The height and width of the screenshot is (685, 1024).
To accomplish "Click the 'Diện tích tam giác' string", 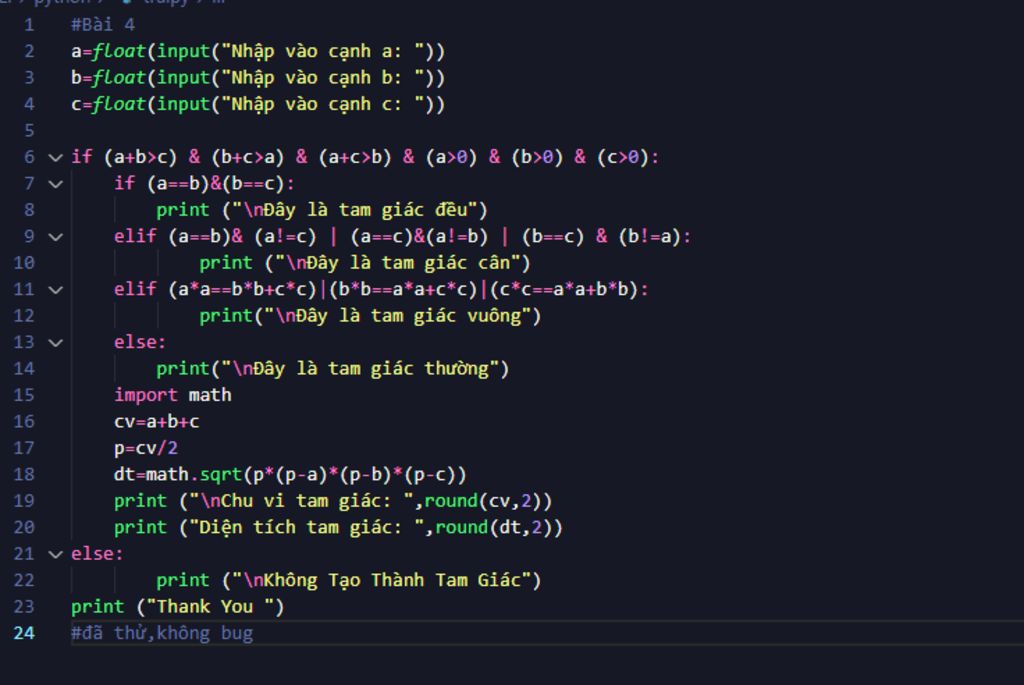I will pos(306,528).
